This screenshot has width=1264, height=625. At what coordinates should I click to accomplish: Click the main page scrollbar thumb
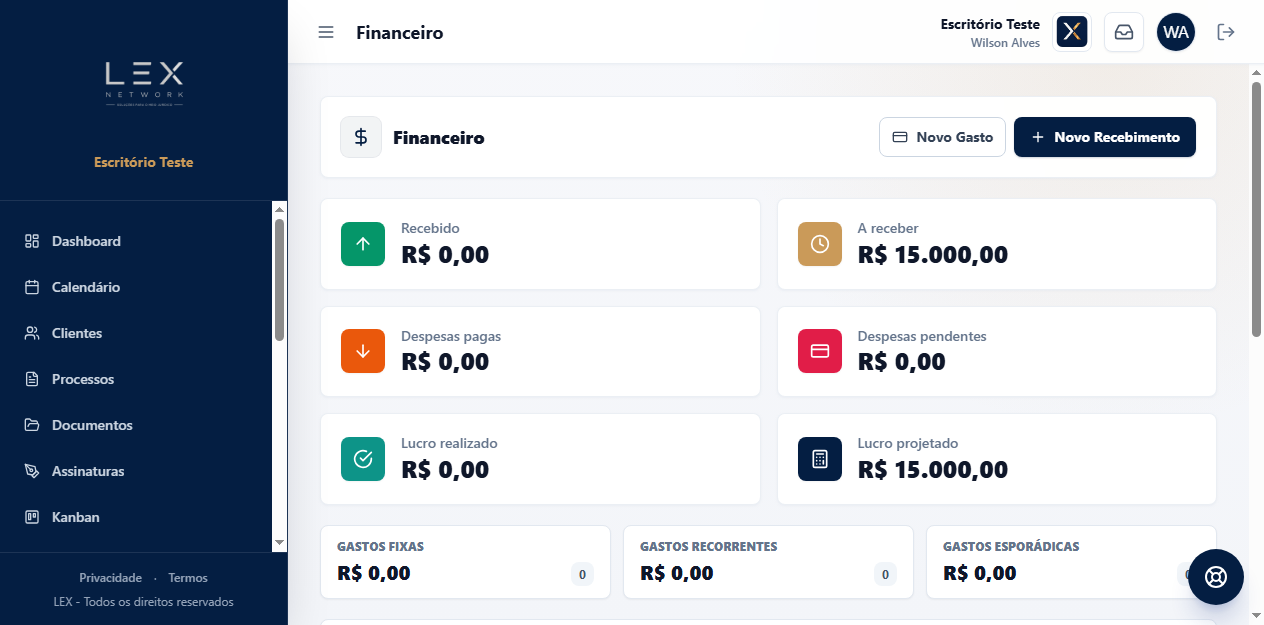(x=1256, y=209)
